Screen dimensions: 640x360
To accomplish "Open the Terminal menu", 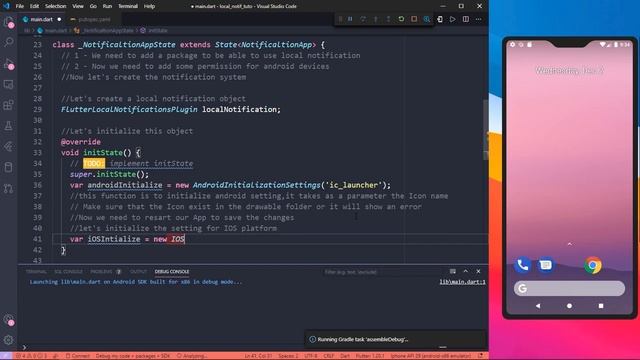I will pyautogui.click(x=128, y=6).
